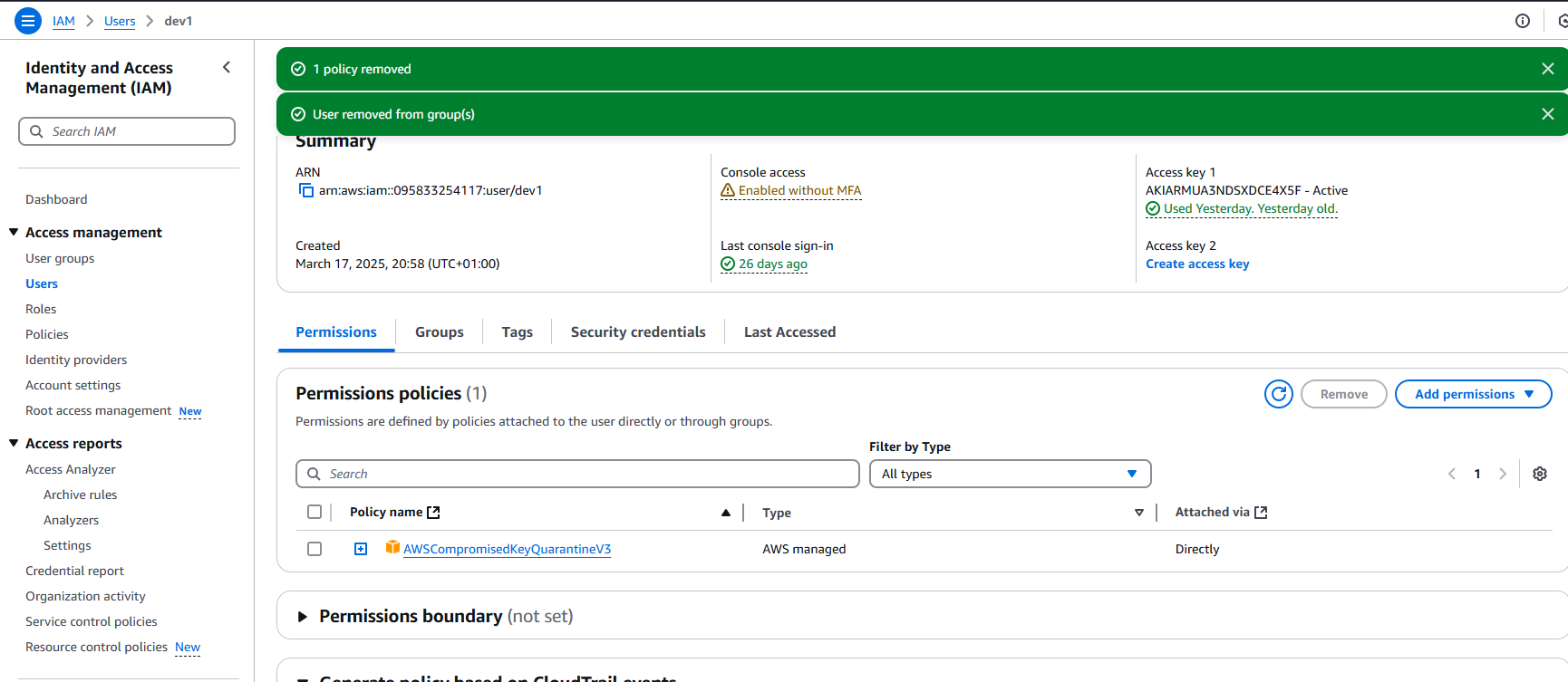
Task: Open permissions table preferences gear
Action: tap(1540, 474)
